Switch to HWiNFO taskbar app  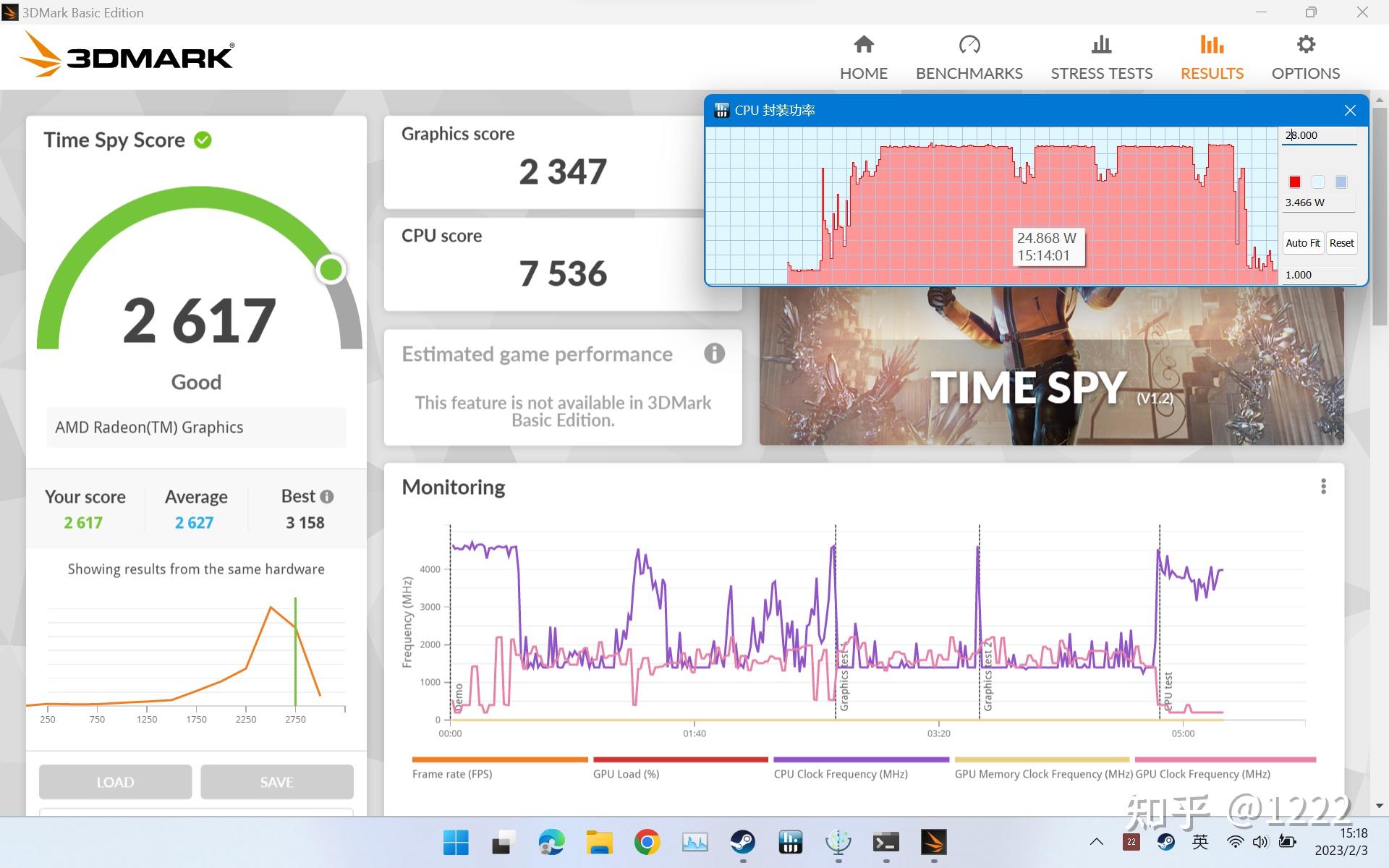tap(790, 842)
